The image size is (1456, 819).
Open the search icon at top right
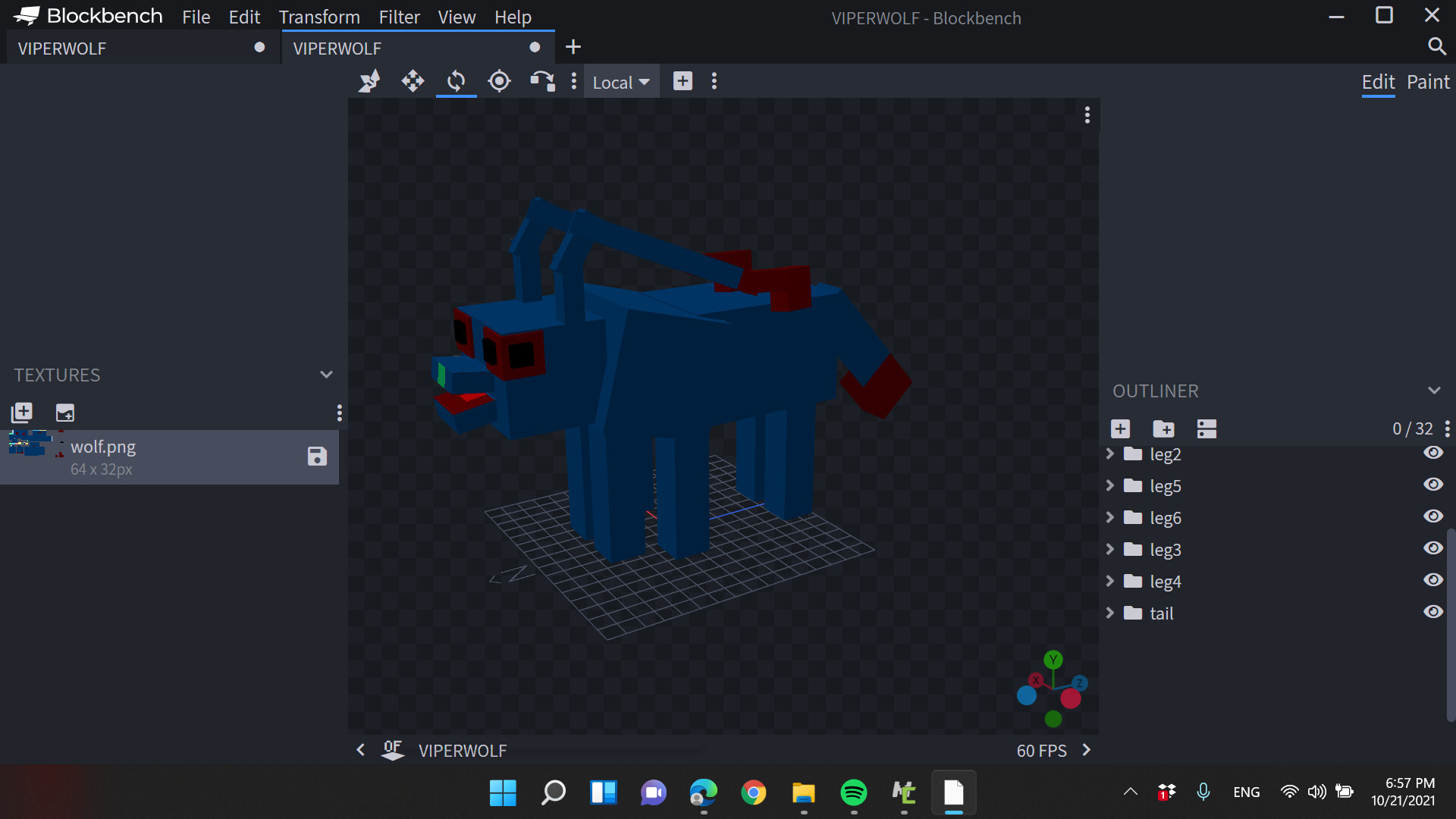1436,47
